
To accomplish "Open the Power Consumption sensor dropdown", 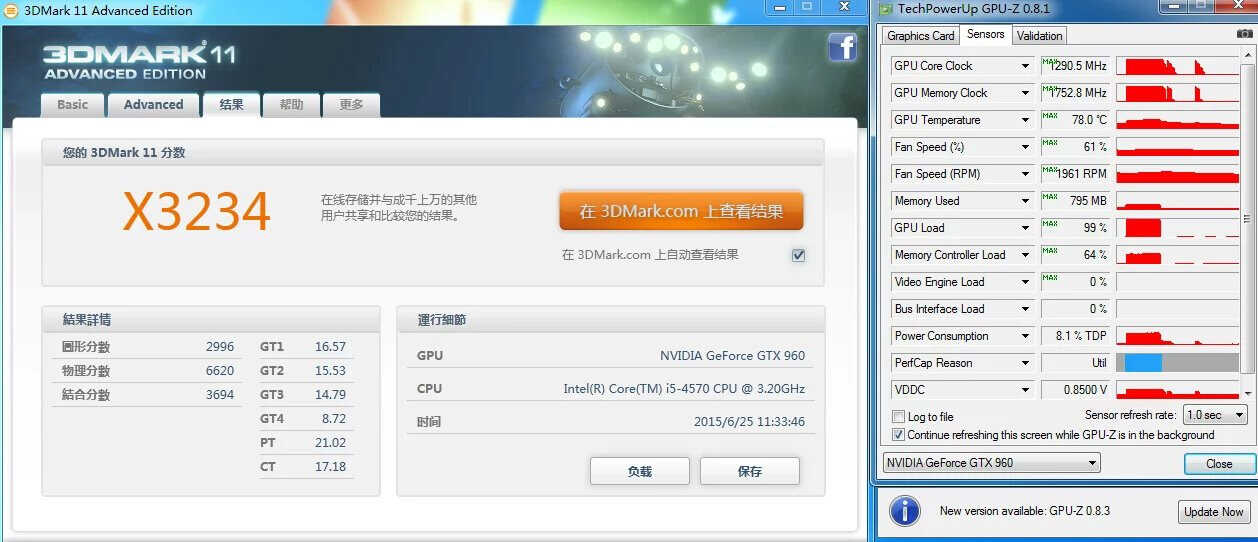I will click(x=1025, y=336).
